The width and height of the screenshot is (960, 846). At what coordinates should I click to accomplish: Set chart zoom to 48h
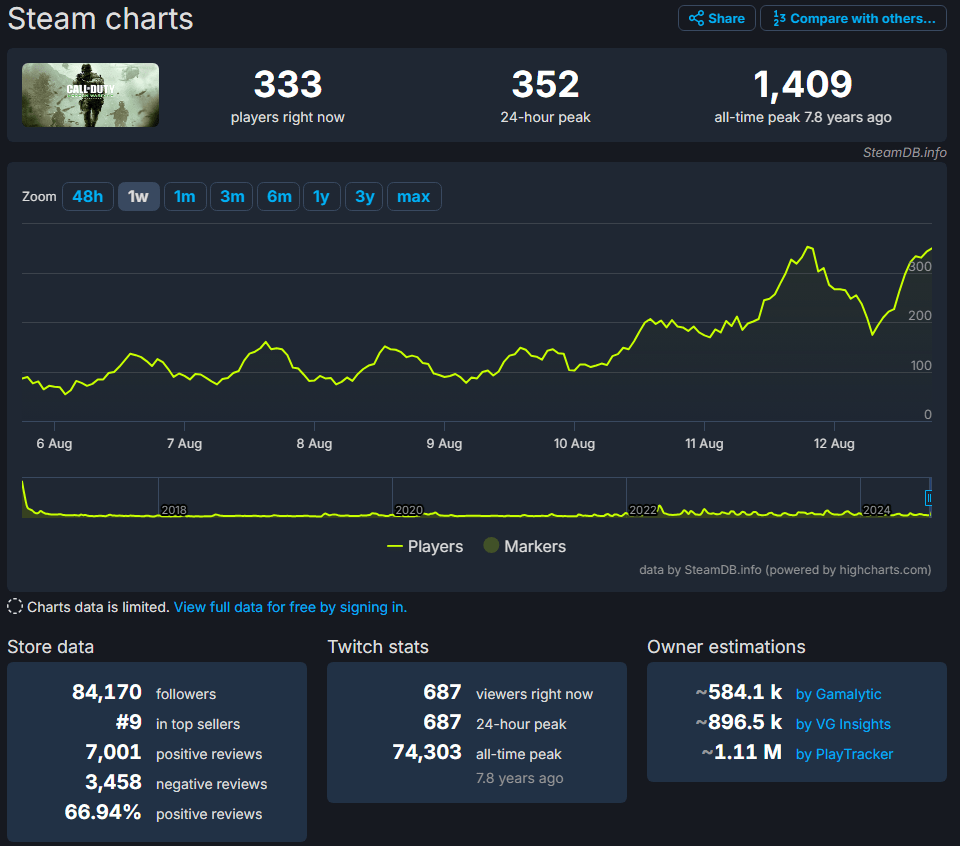[x=88, y=197]
